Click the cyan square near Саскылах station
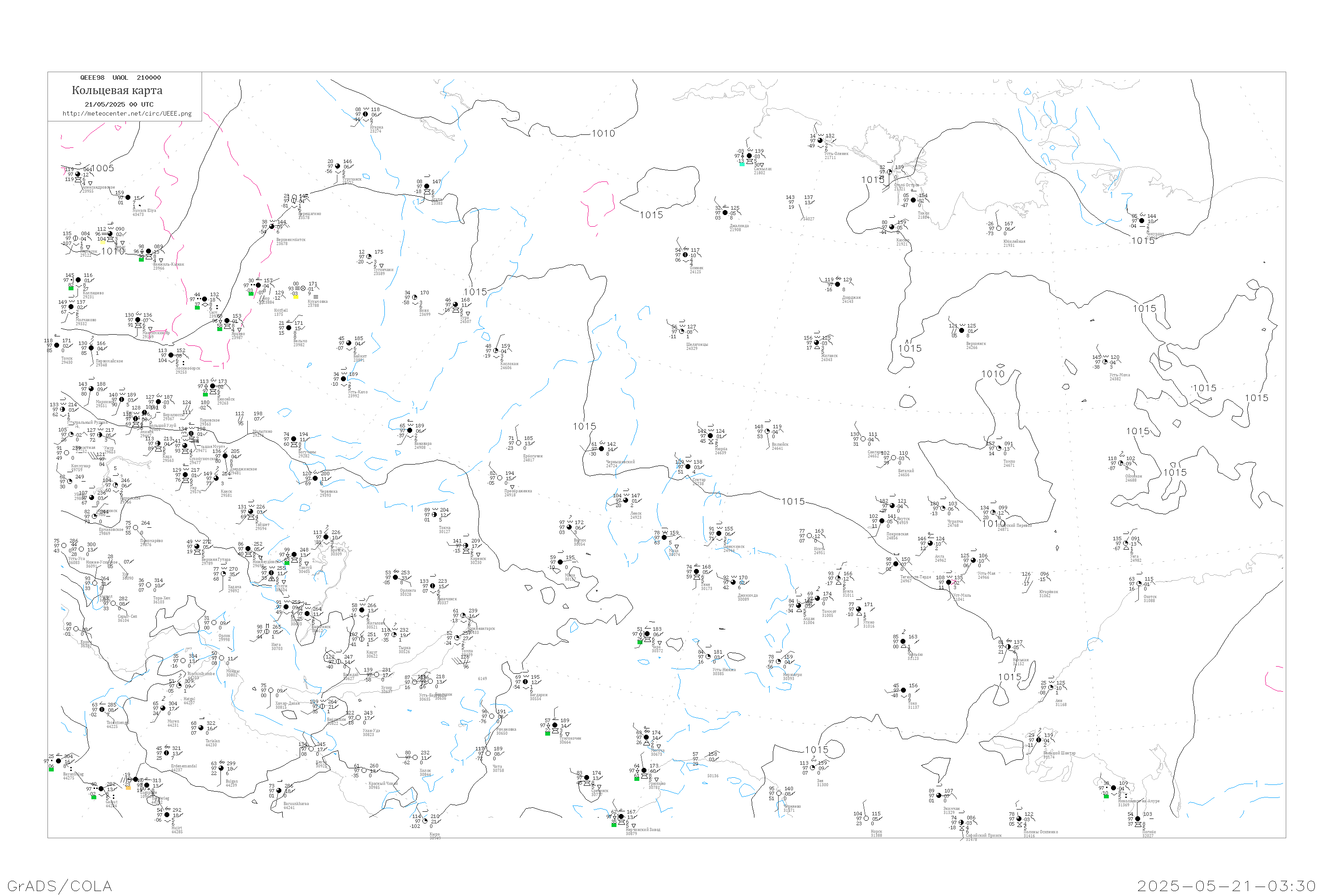Screen dimensions: 1344x896 742,164
